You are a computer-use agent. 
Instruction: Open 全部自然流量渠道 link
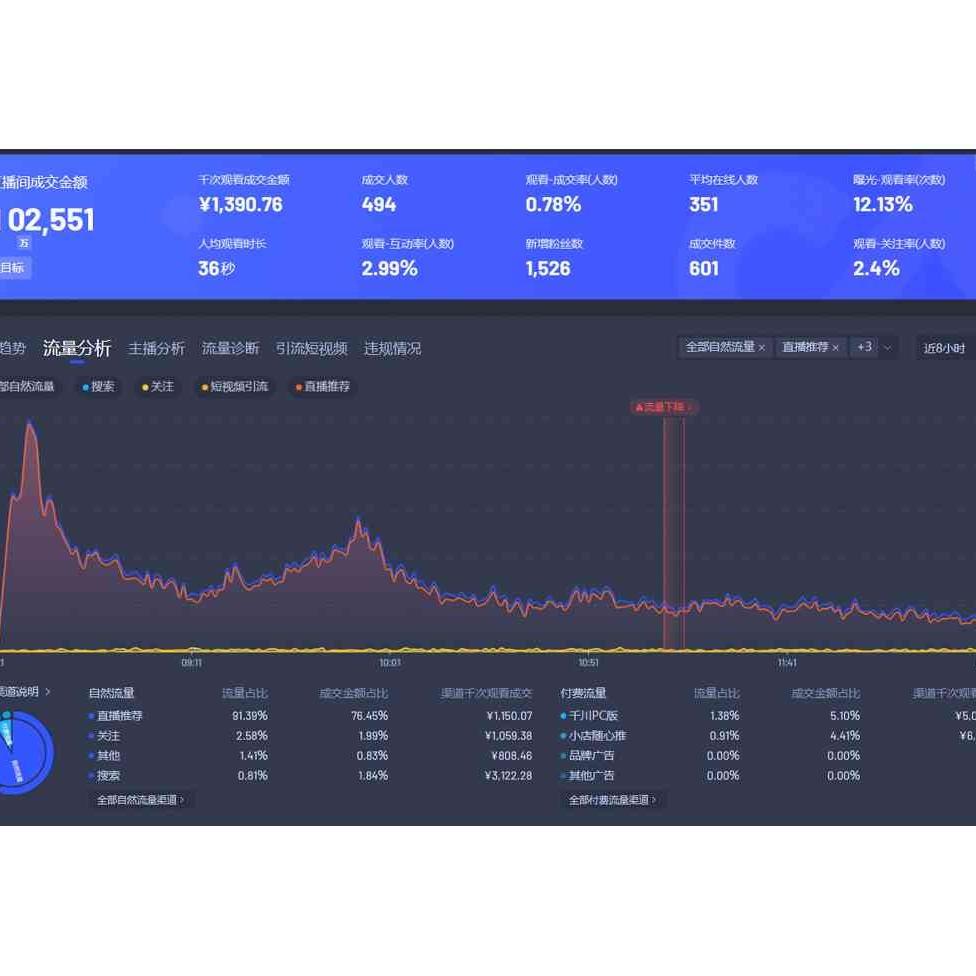[x=141, y=800]
